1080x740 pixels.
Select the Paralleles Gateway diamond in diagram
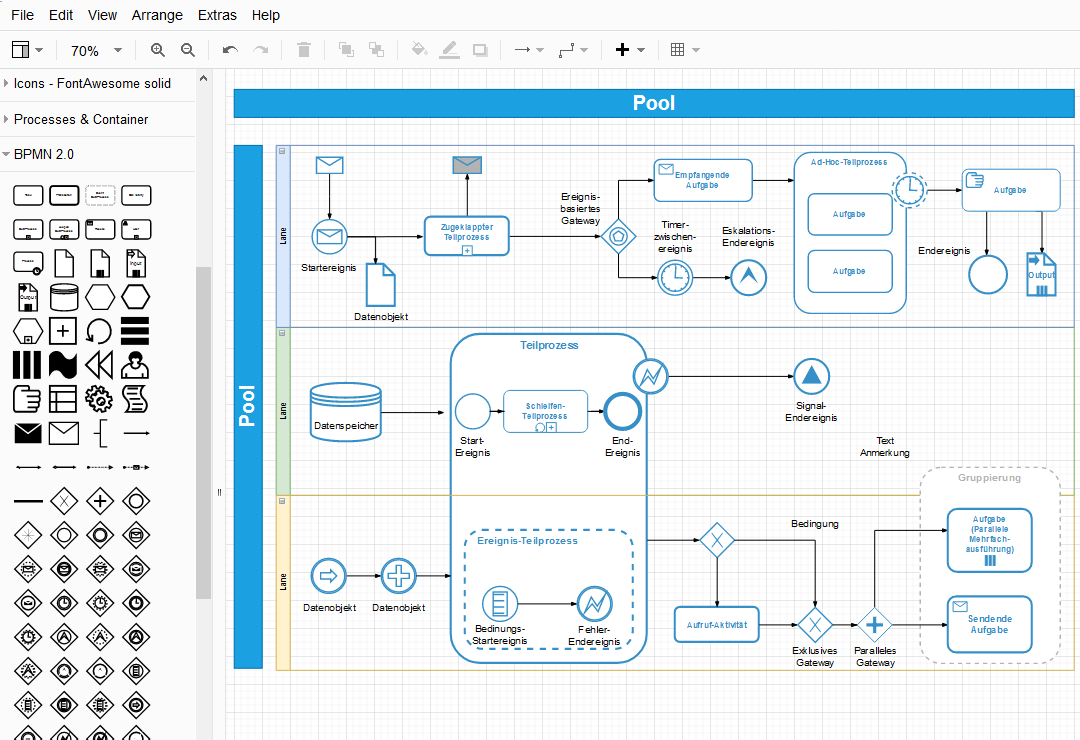874,625
